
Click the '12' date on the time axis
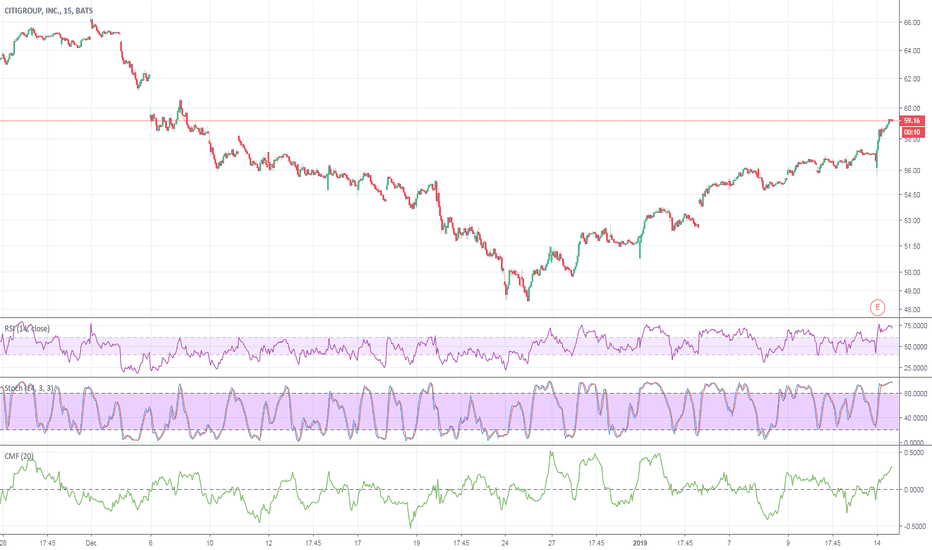(x=269, y=543)
